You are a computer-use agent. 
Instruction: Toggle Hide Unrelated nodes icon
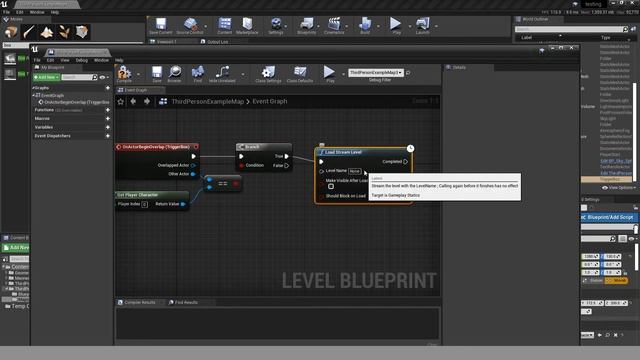point(222,73)
